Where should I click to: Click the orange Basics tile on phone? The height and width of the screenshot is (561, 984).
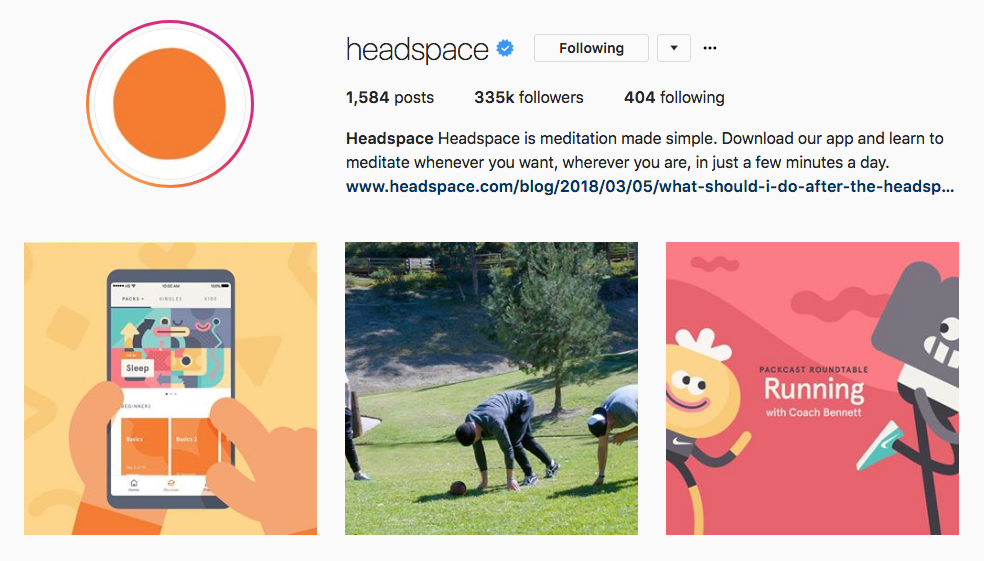(x=145, y=446)
